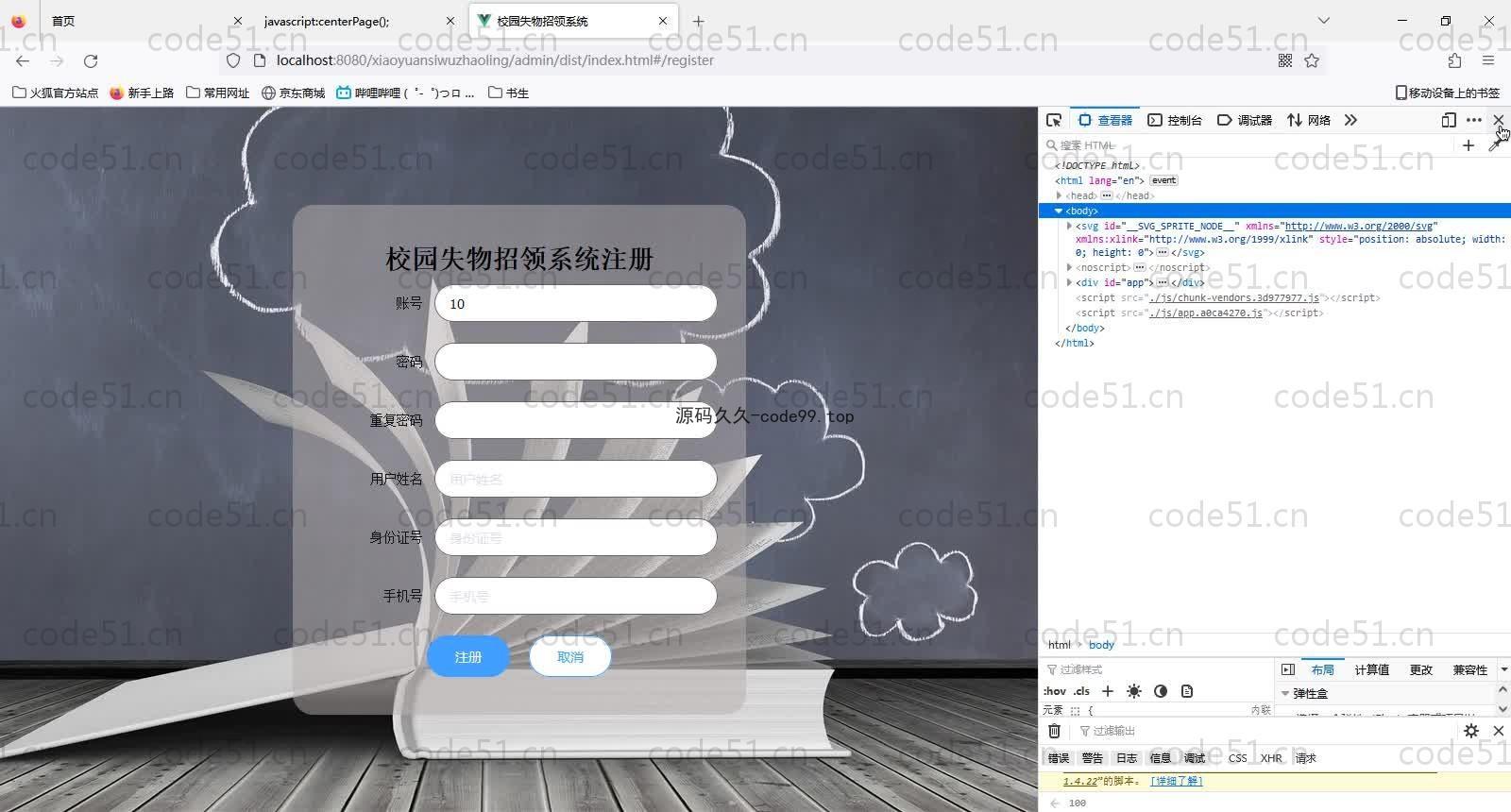The height and width of the screenshot is (812, 1511).
Task: Toggle 错误 console filter
Action: pos(1059,758)
